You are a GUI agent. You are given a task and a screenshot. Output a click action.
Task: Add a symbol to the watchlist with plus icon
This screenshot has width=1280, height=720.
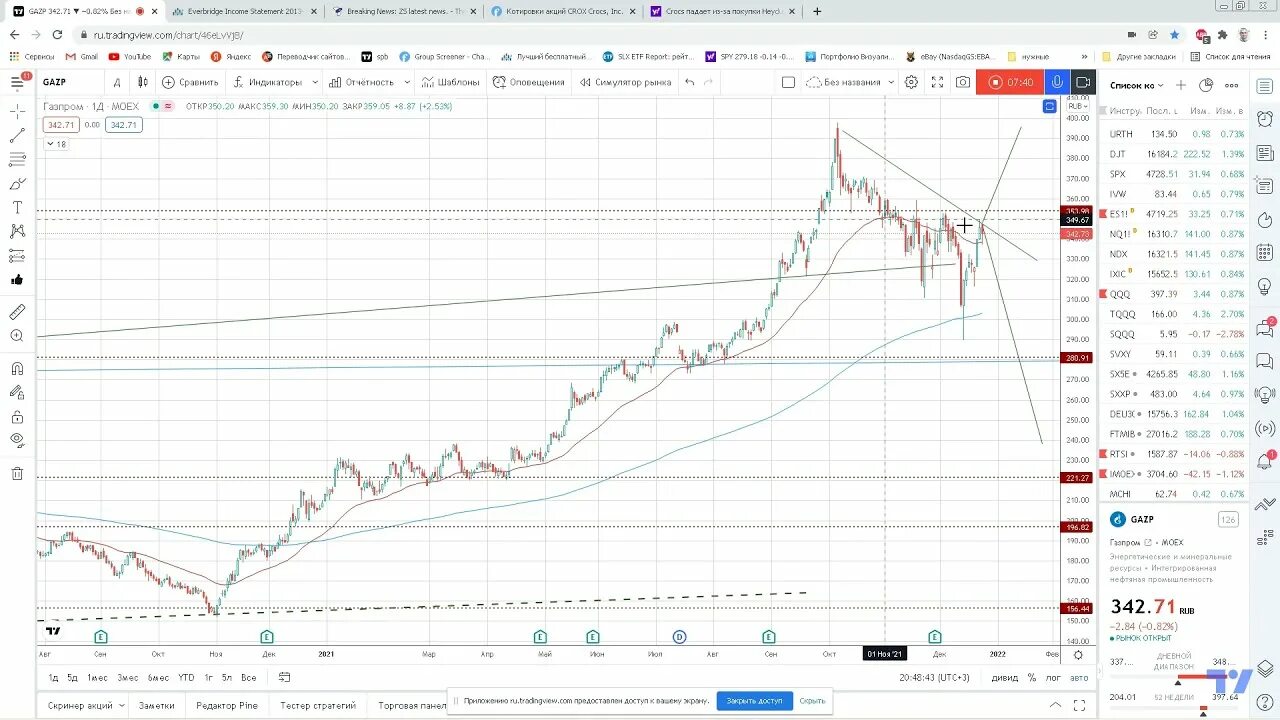tap(1181, 85)
